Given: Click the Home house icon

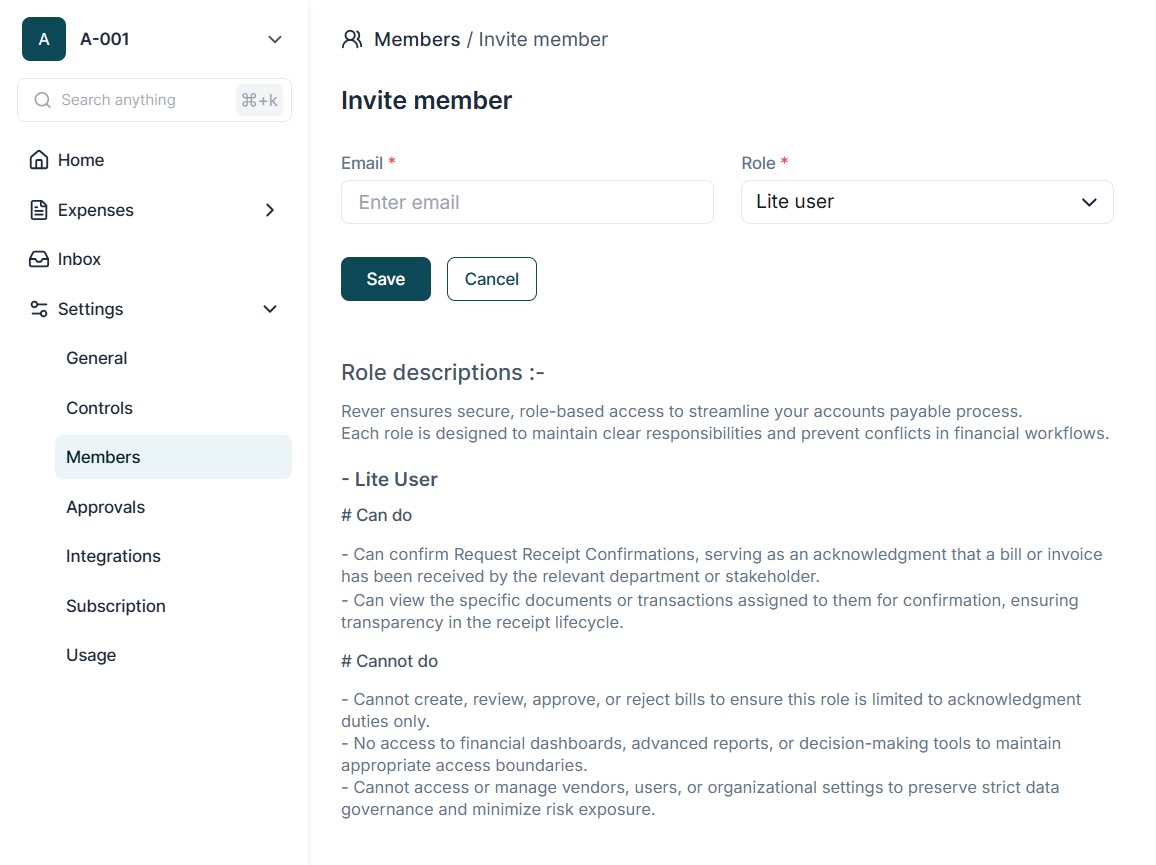Looking at the screenshot, I should (39, 160).
